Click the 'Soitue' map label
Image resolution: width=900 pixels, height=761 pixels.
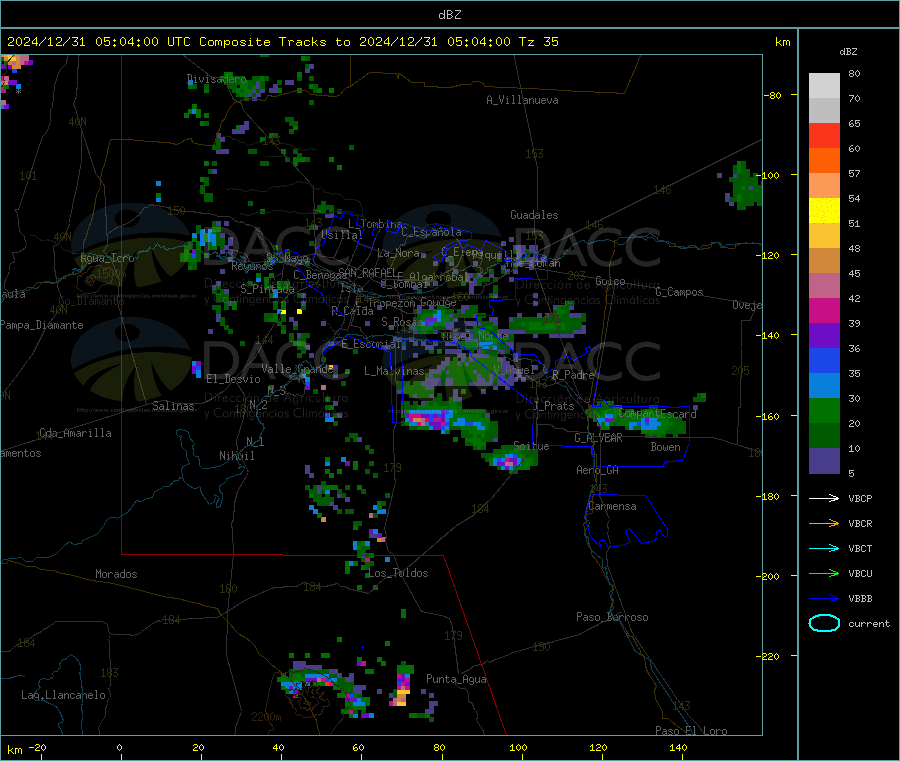531,446
